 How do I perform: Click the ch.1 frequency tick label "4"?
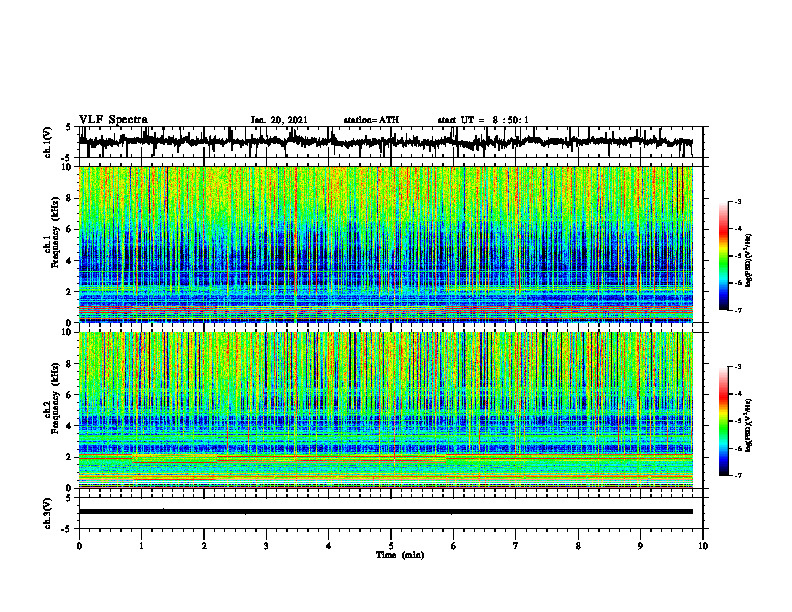pos(70,261)
